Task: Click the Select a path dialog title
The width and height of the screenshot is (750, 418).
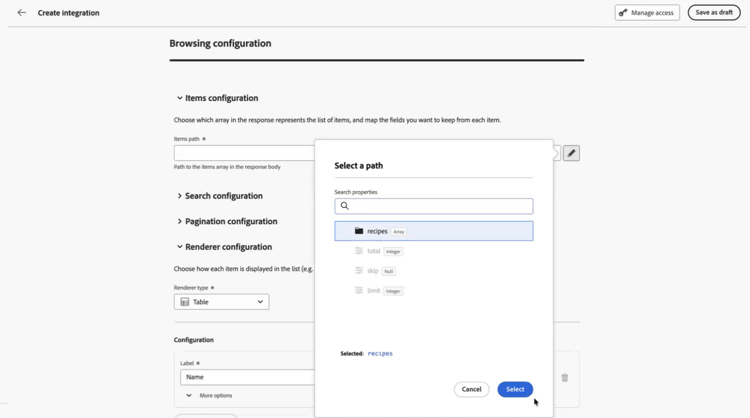Action: pos(358,165)
